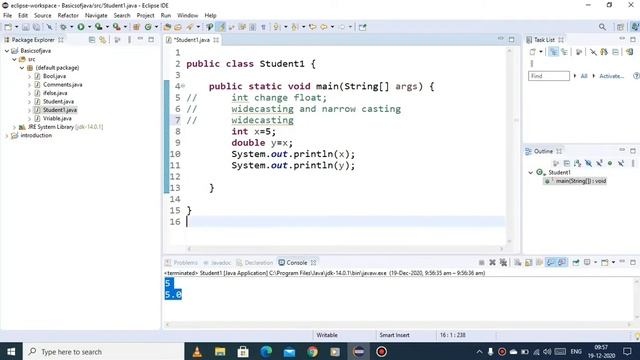Click the Last Edit Location icon
This screenshot has height=360, width=640.
click(313, 27)
